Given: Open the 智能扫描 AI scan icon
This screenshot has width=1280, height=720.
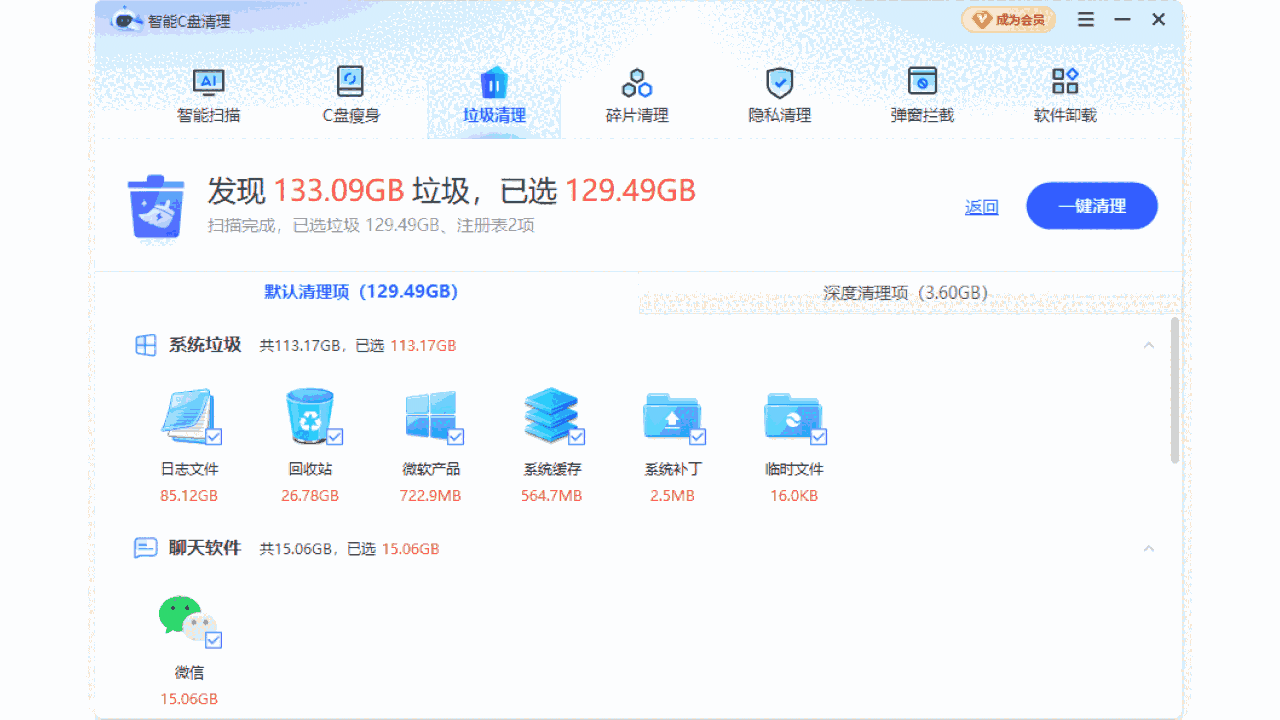Looking at the screenshot, I should (x=208, y=82).
